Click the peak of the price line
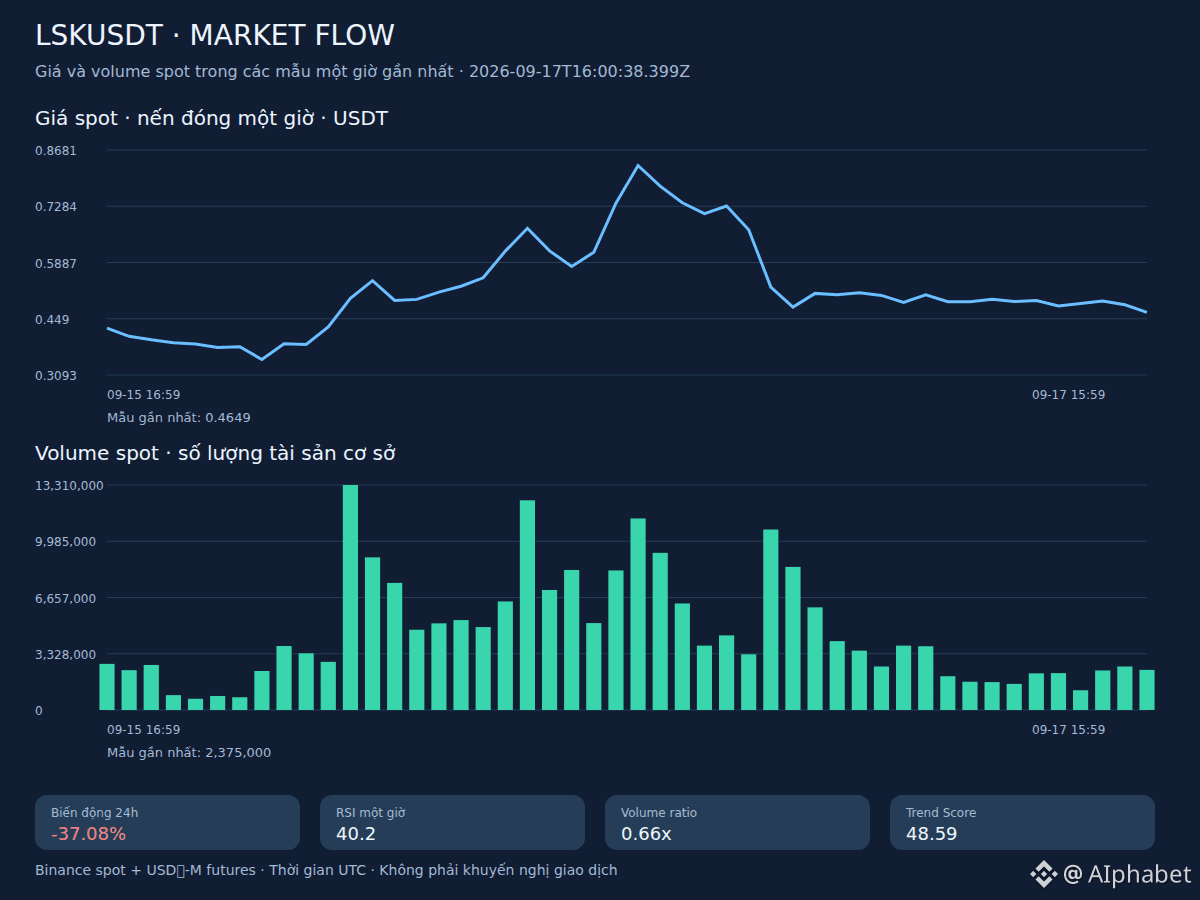1200x900 pixels. click(x=638, y=165)
